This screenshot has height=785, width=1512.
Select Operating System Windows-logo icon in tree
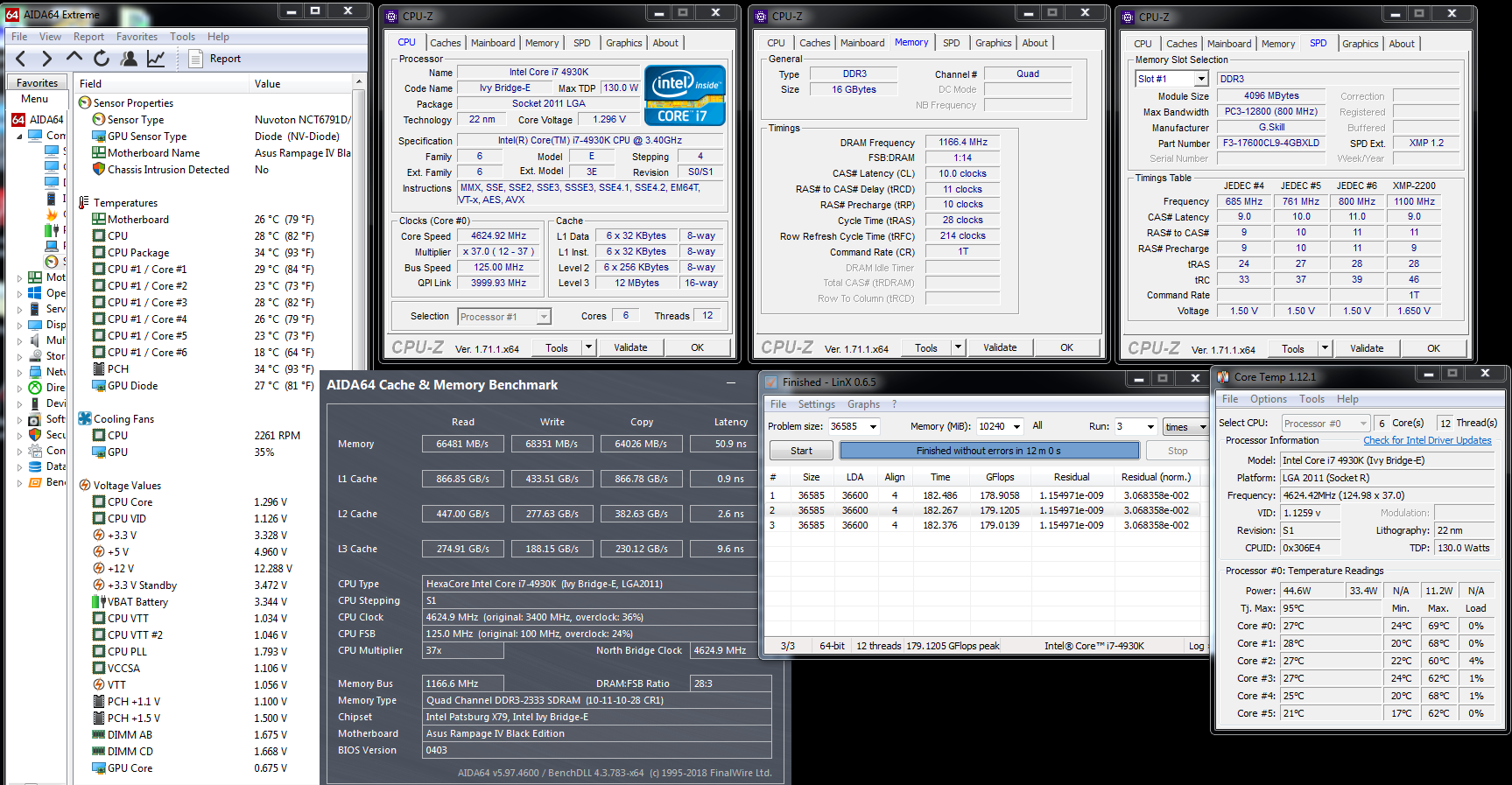click(x=35, y=293)
